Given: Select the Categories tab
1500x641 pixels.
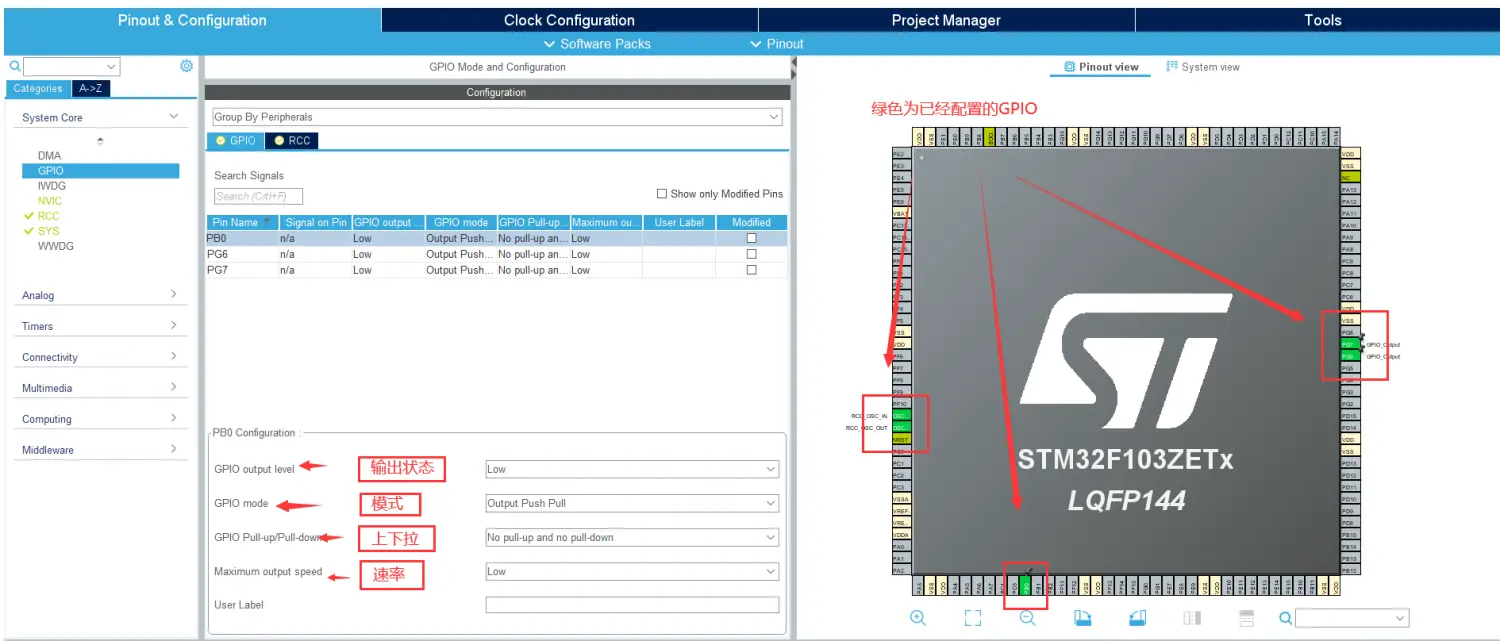Looking at the screenshot, I should click(38, 88).
